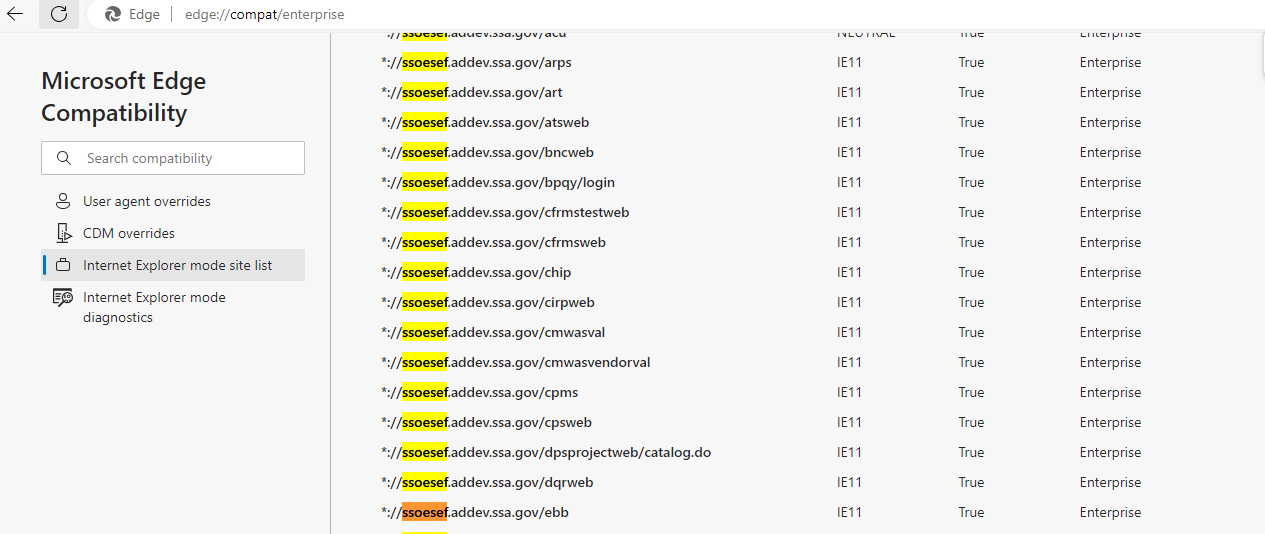Click Enterprise value in the cfrmstestweb row

coord(1110,212)
